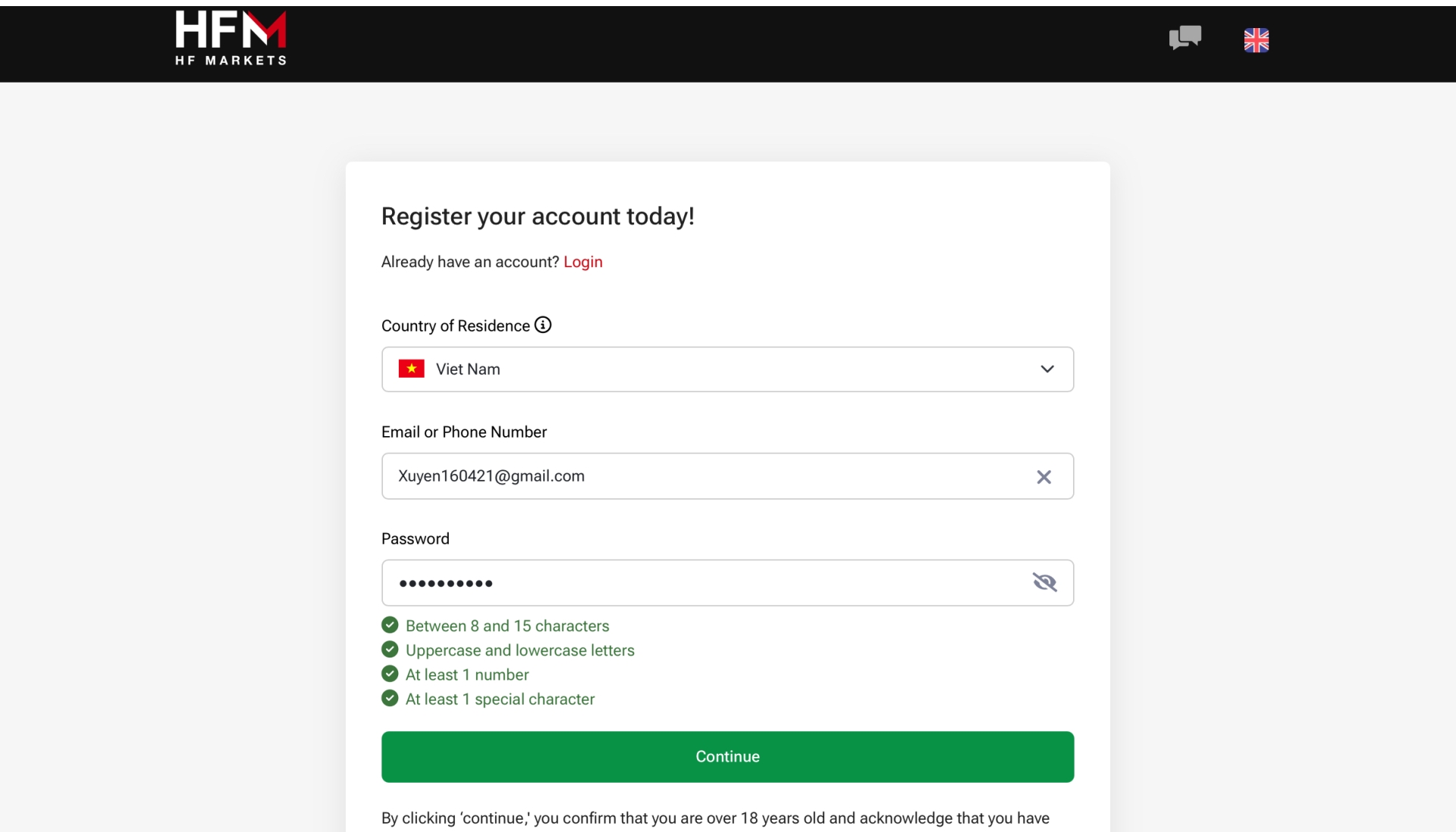This screenshot has height=832, width=1456.
Task: Click check icon beside 'At least 1 number'
Action: coord(390,673)
